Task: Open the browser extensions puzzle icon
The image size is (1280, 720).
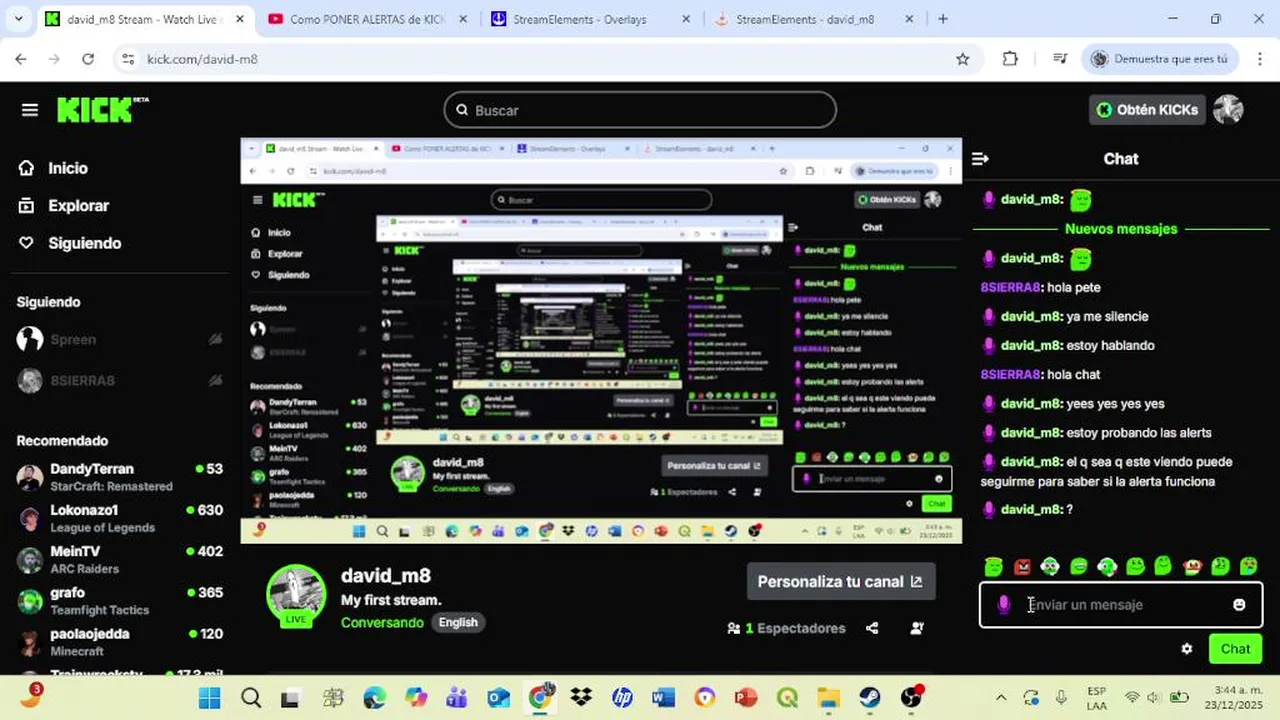Action: click(1010, 59)
